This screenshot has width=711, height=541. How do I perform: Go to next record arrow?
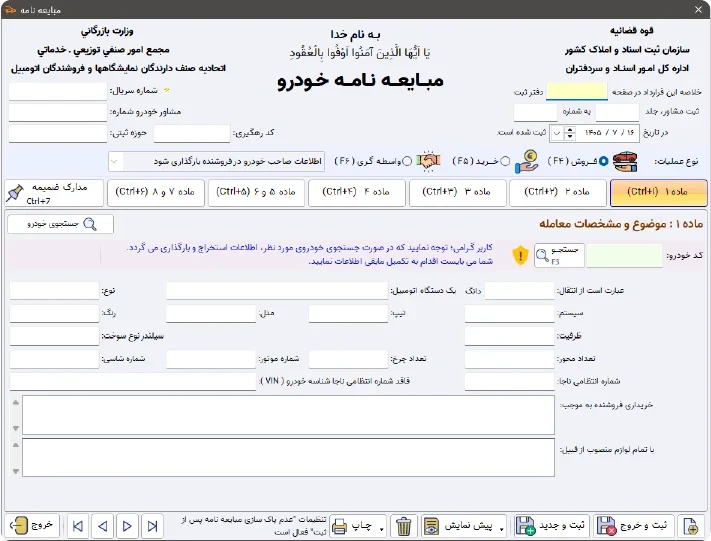coord(127,526)
